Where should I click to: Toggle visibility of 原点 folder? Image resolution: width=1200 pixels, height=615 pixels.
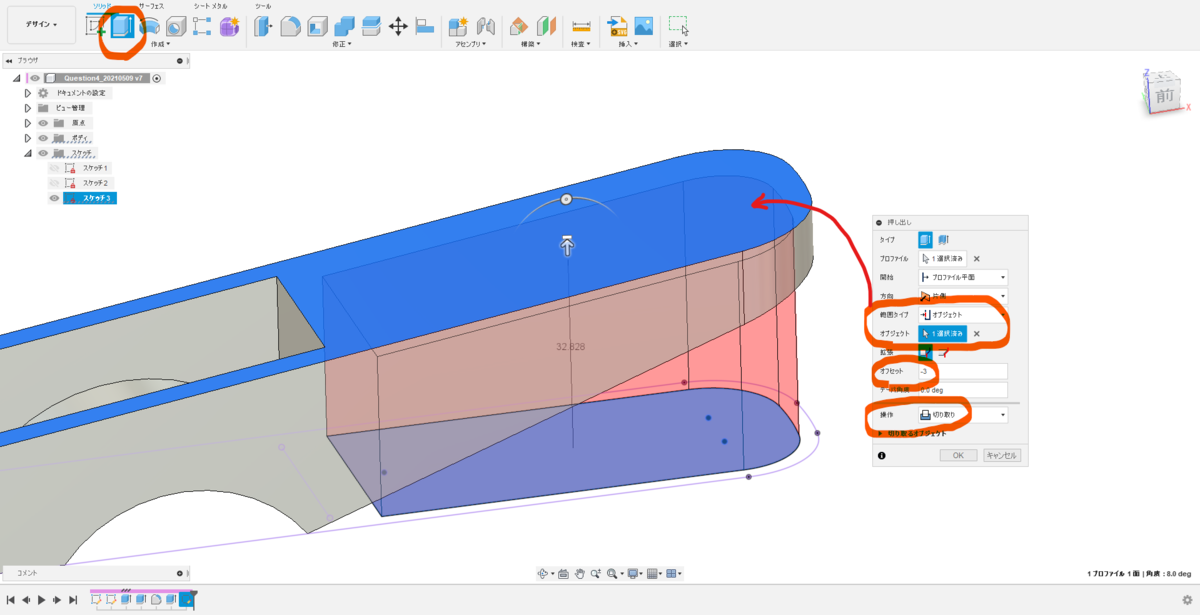click(x=43, y=123)
